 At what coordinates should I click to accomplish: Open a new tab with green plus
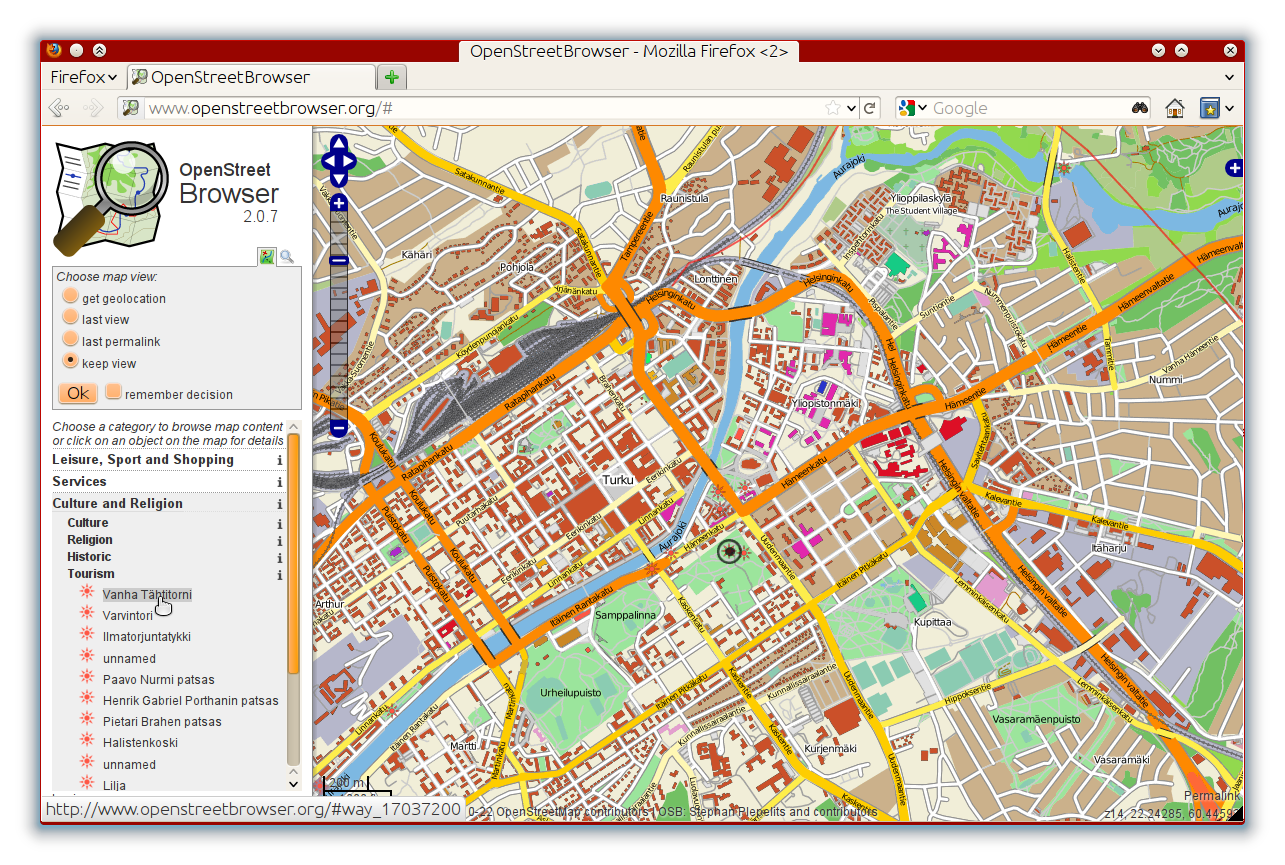coord(391,77)
